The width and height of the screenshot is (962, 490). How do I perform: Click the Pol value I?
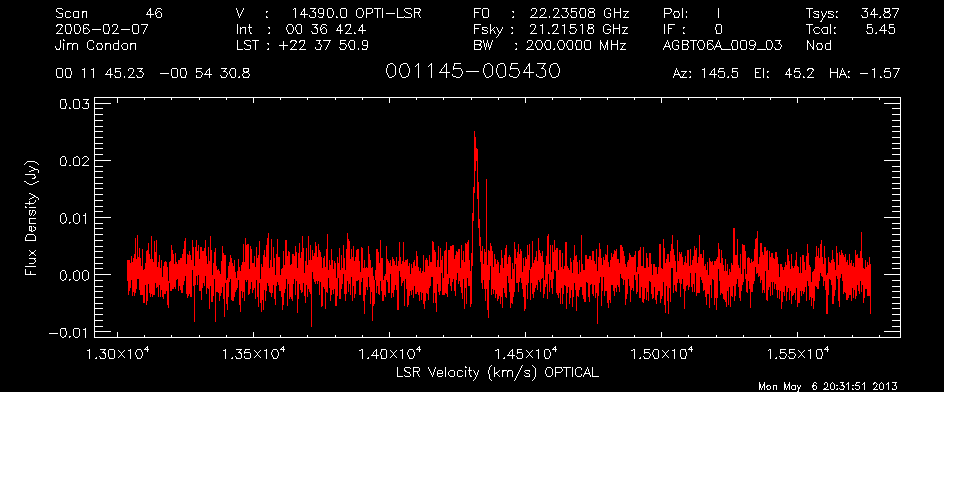tap(718, 13)
